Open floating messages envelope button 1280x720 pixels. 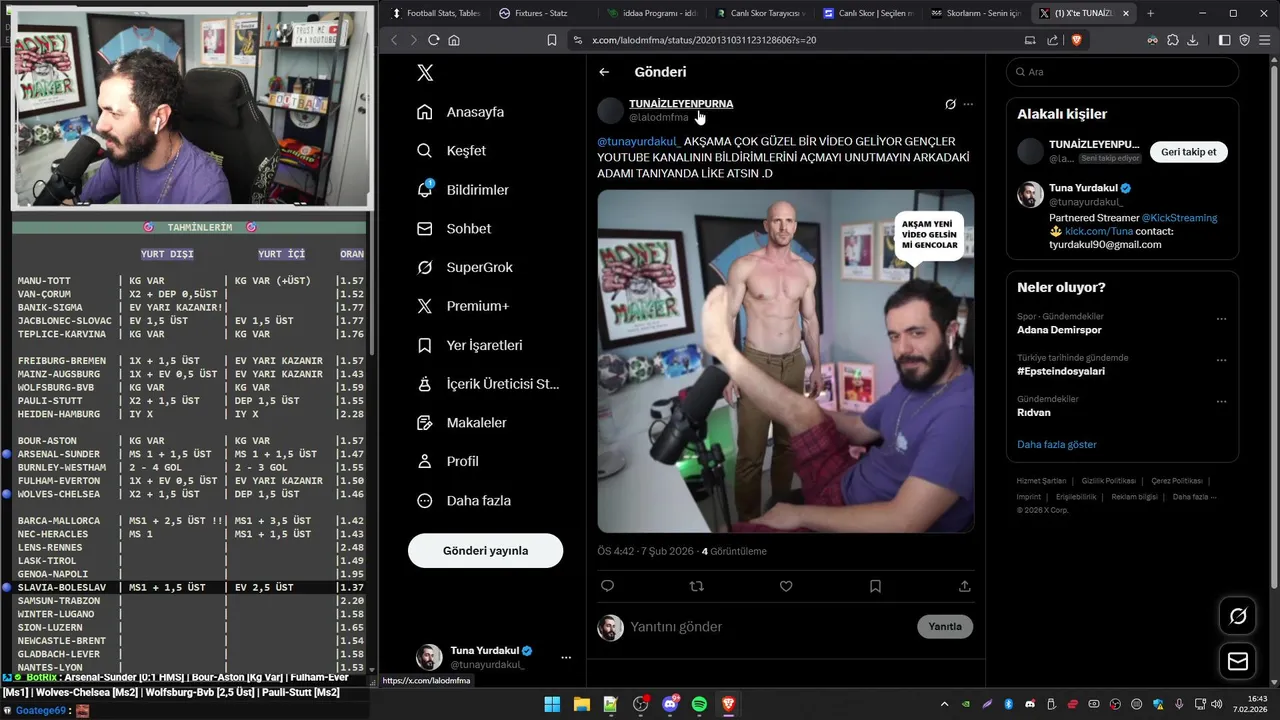tap(1238, 661)
